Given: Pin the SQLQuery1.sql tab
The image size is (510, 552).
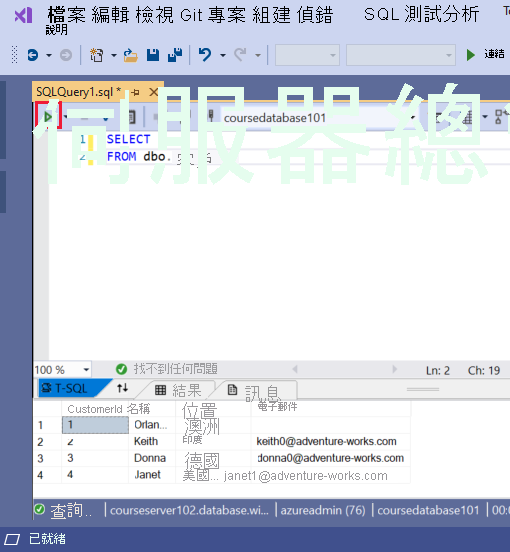Looking at the screenshot, I should 135,93.
